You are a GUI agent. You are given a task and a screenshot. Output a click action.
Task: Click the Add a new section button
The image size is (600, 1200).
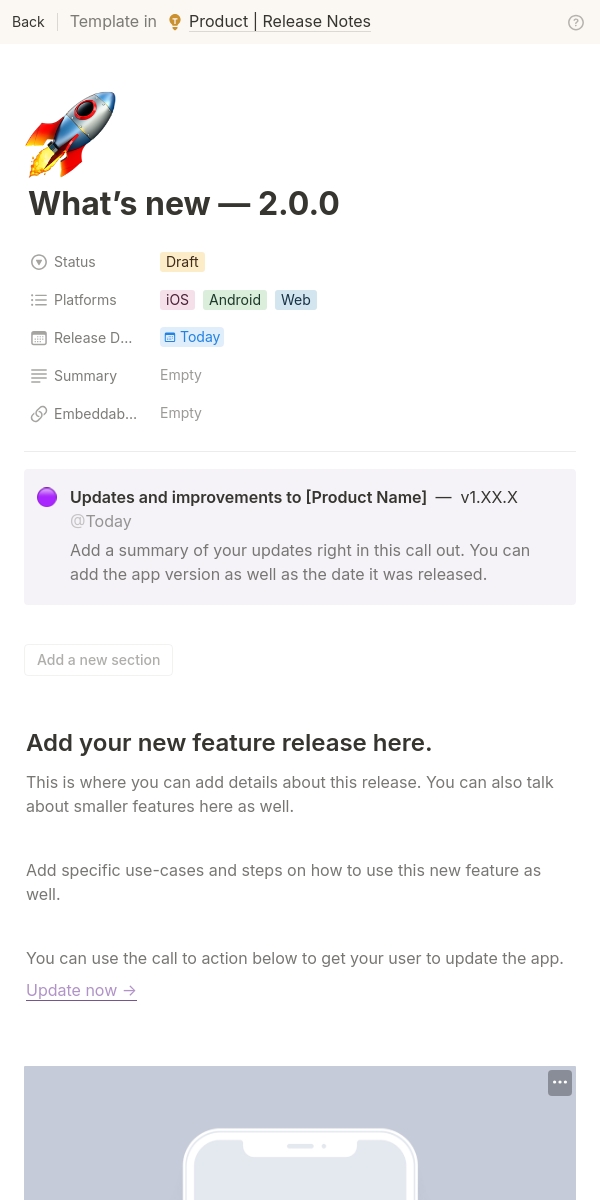(98, 660)
